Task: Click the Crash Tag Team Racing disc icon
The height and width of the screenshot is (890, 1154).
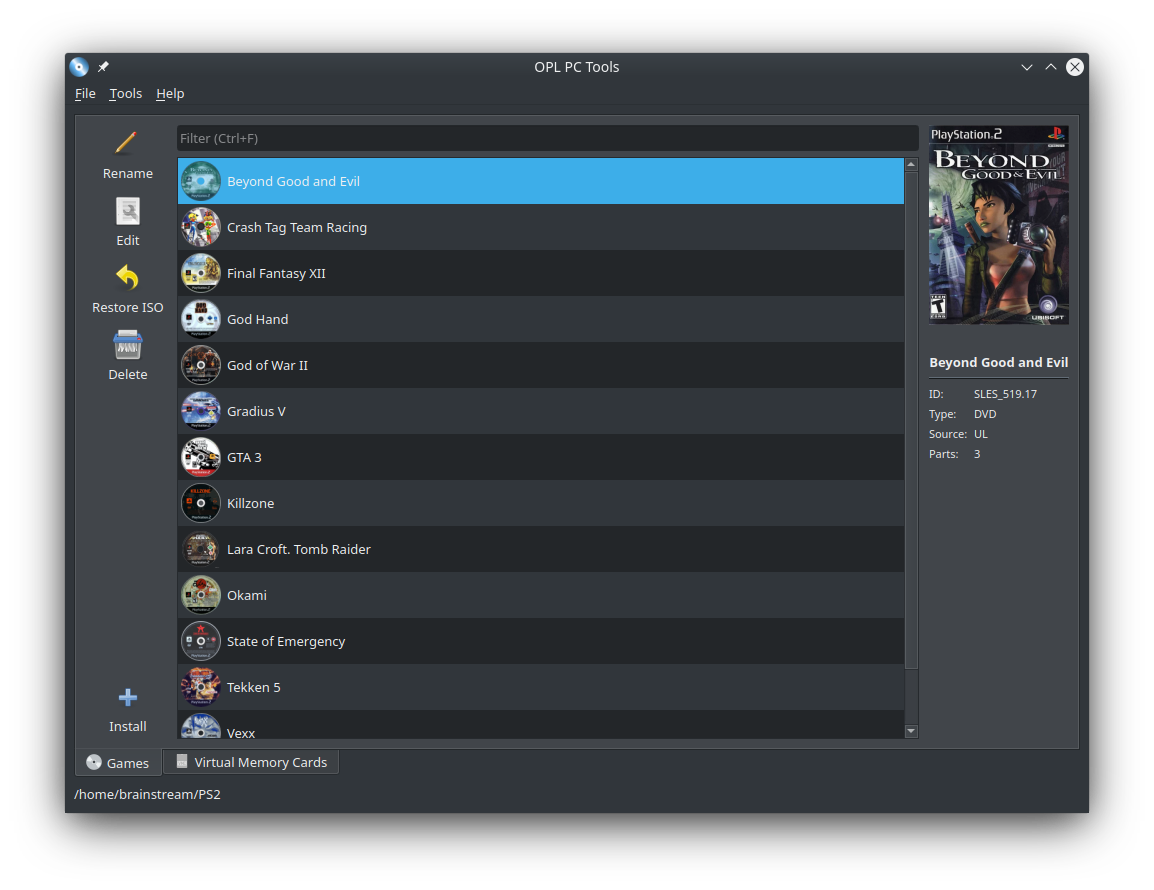Action: 201,227
